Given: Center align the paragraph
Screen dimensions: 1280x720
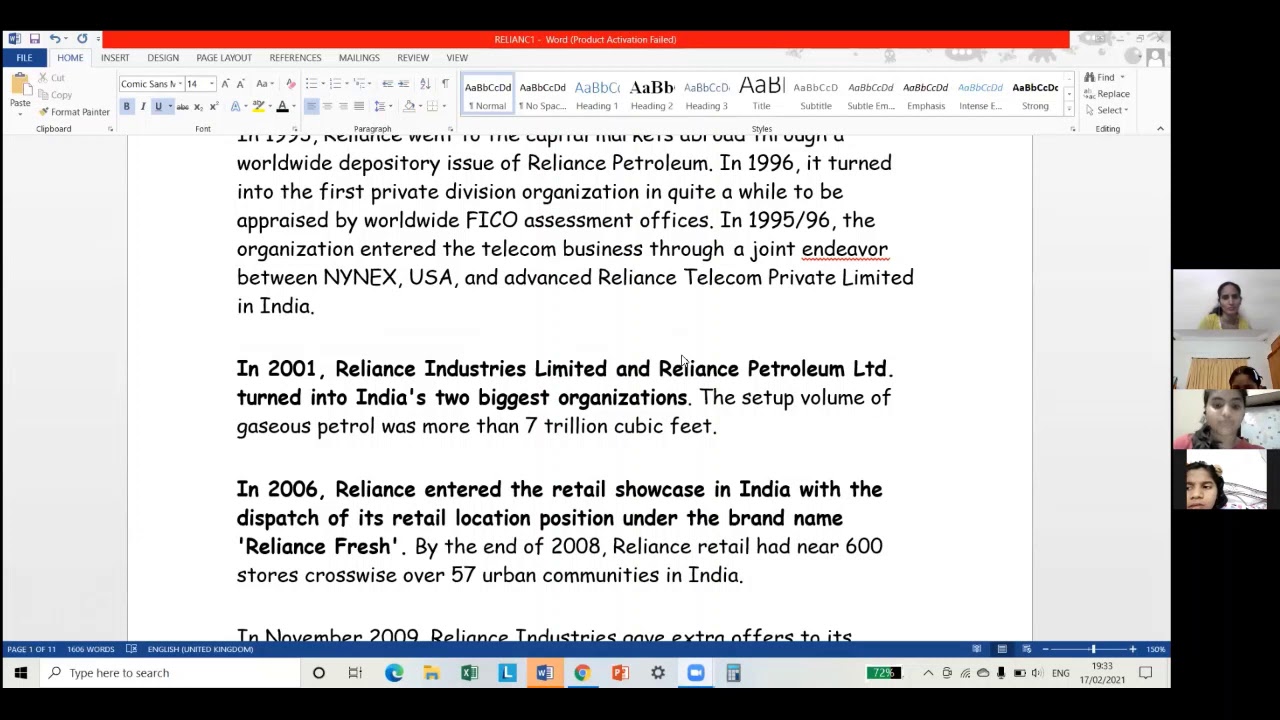Looking at the screenshot, I should tap(327, 106).
